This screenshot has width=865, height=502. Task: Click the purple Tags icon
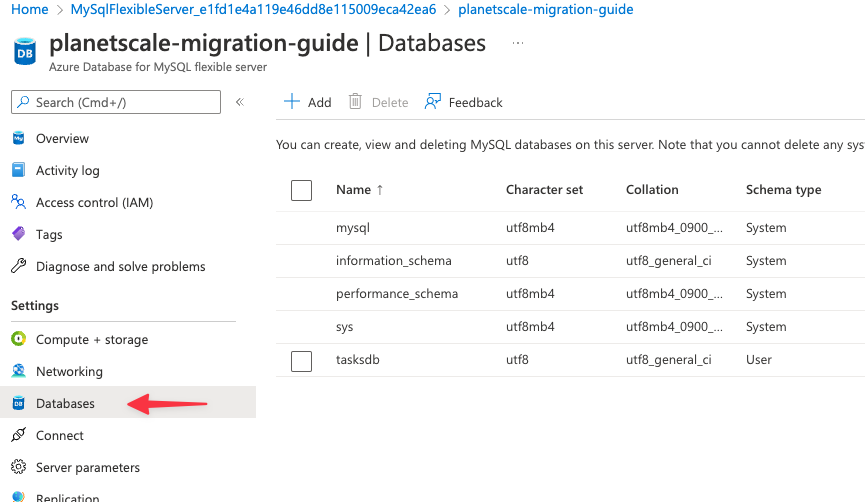(x=18, y=234)
